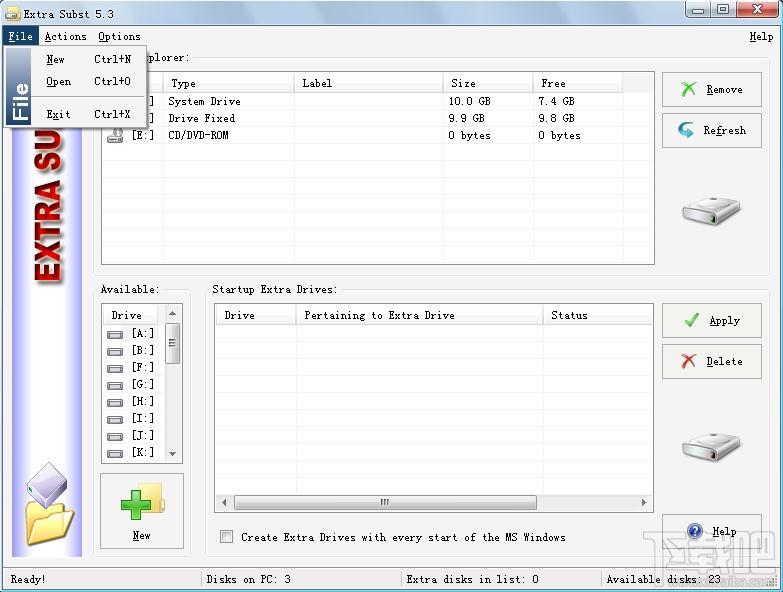
Task: Click the 9.9 GB size value
Action: (x=466, y=118)
